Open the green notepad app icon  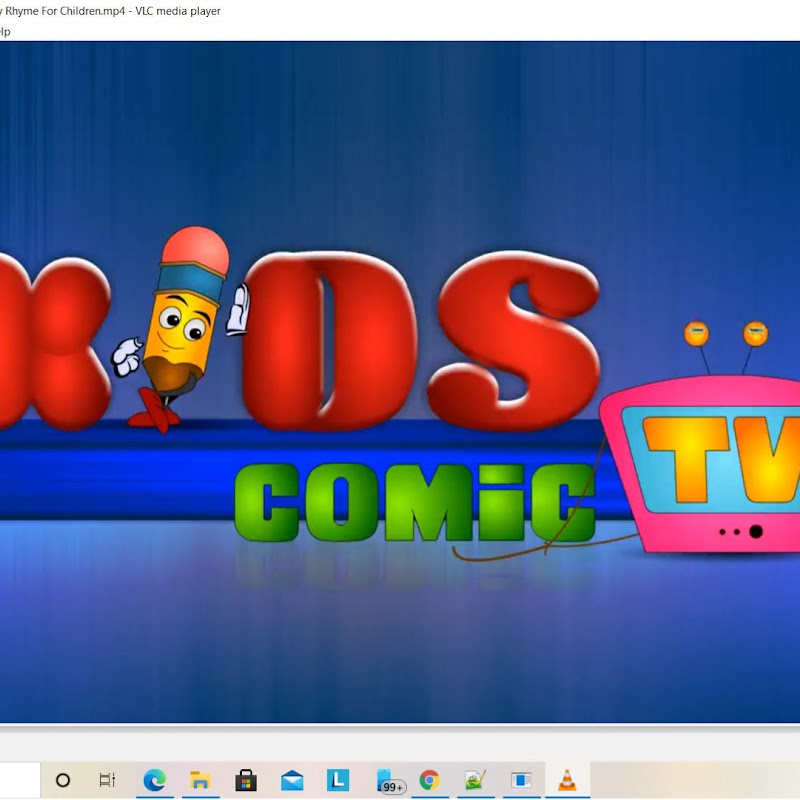(x=475, y=780)
